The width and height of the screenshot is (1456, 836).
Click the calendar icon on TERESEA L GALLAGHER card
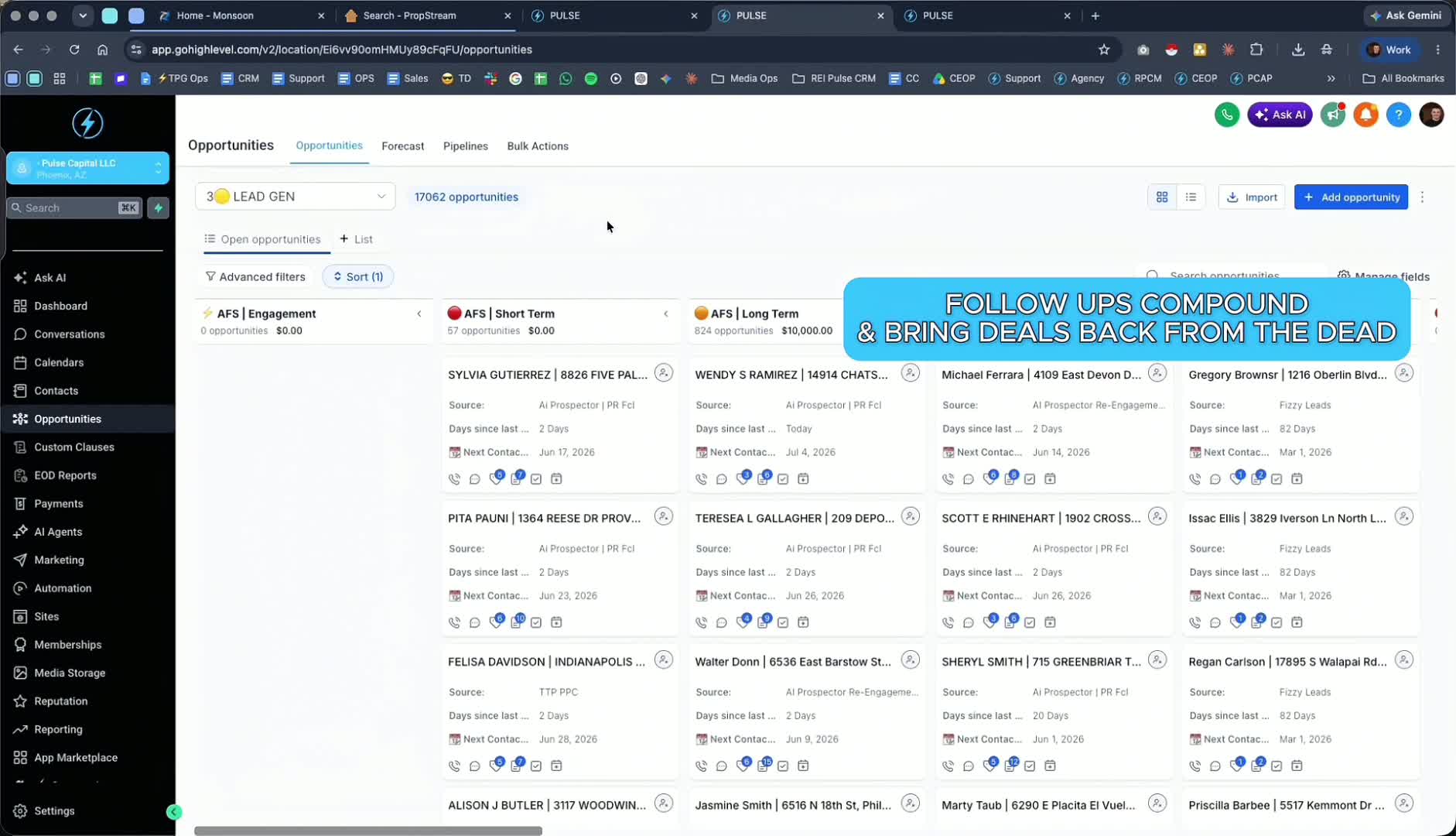click(x=803, y=622)
